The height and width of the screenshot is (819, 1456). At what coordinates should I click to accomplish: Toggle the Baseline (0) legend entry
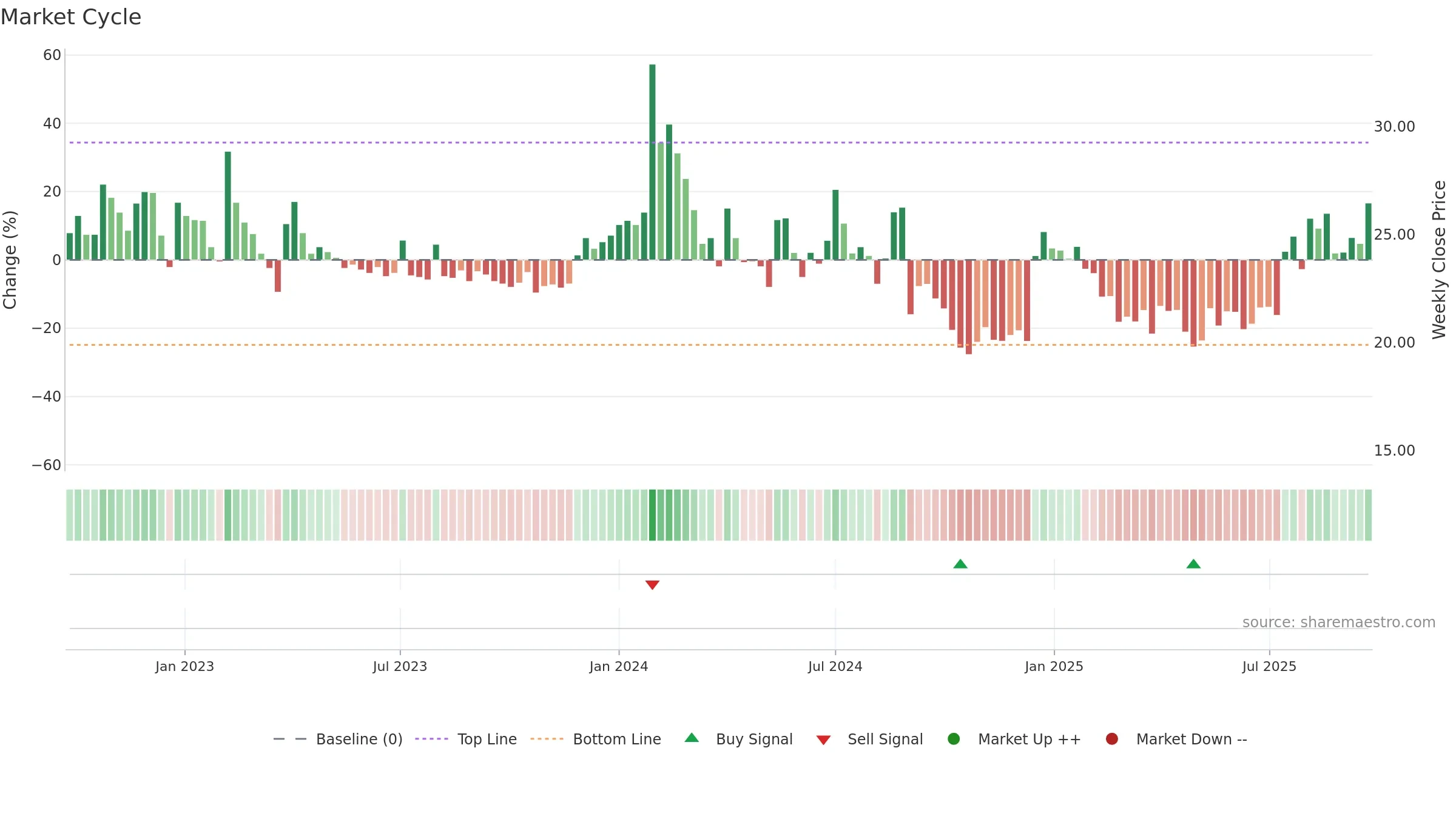click(338, 739)
